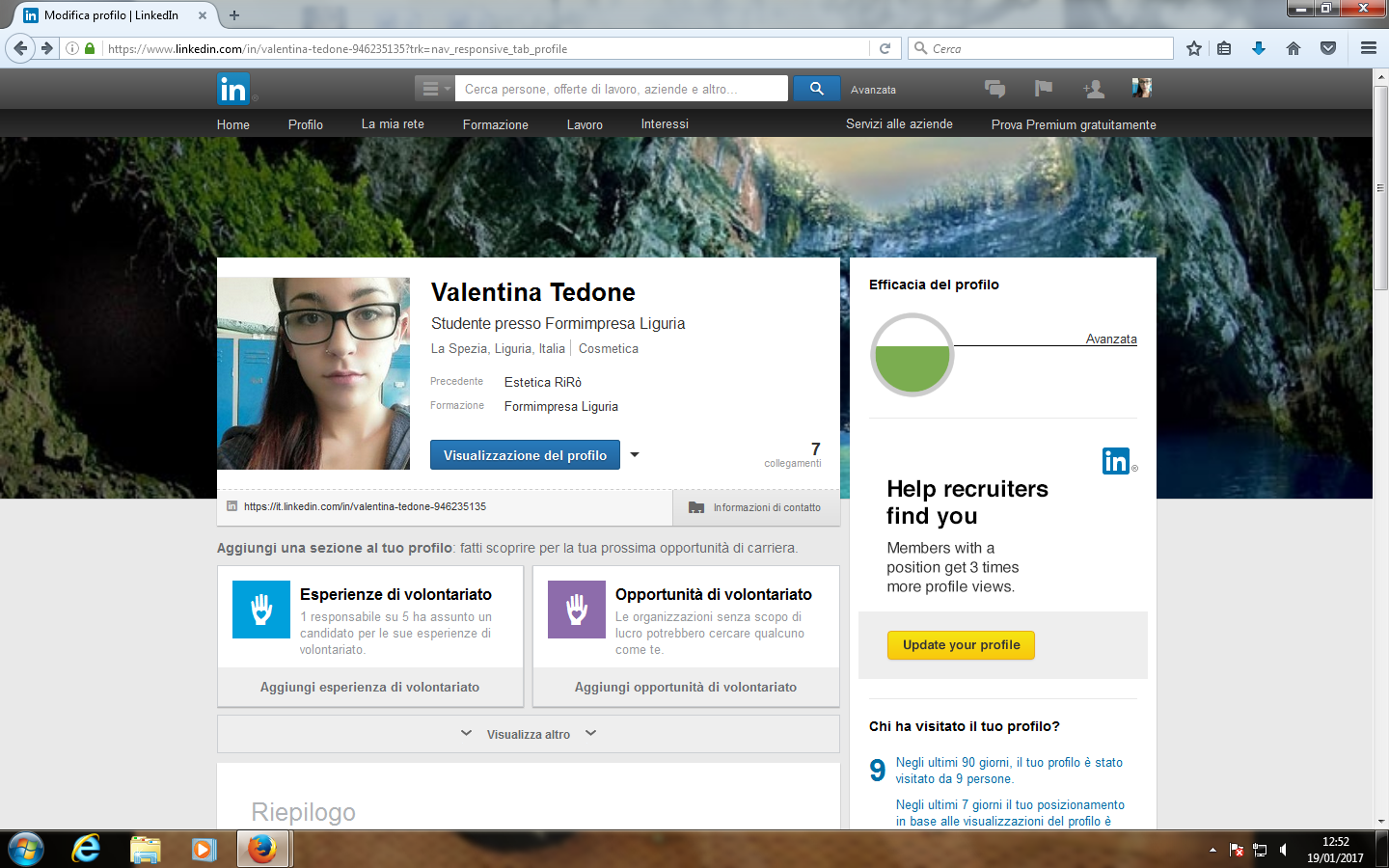Open La mia rete menu
The height and width of the screenshot is (868, 1389).
point(393,124)
